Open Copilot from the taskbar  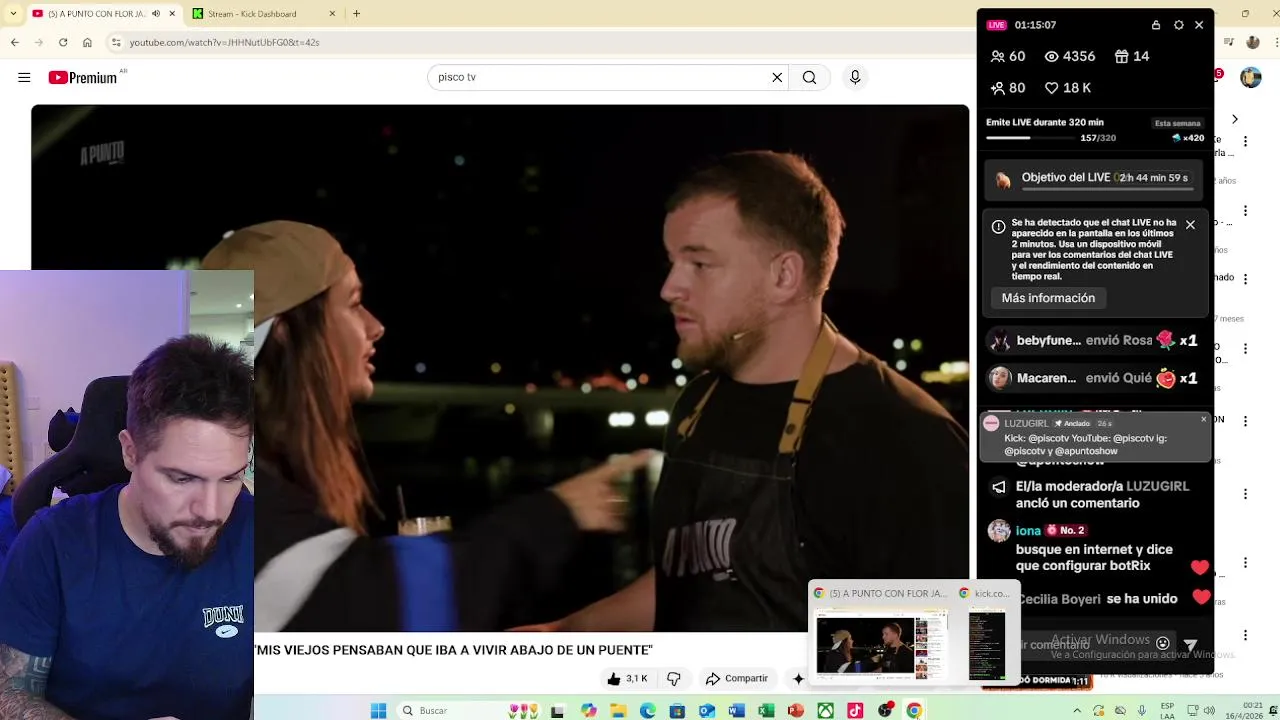[x=588, y=710]
